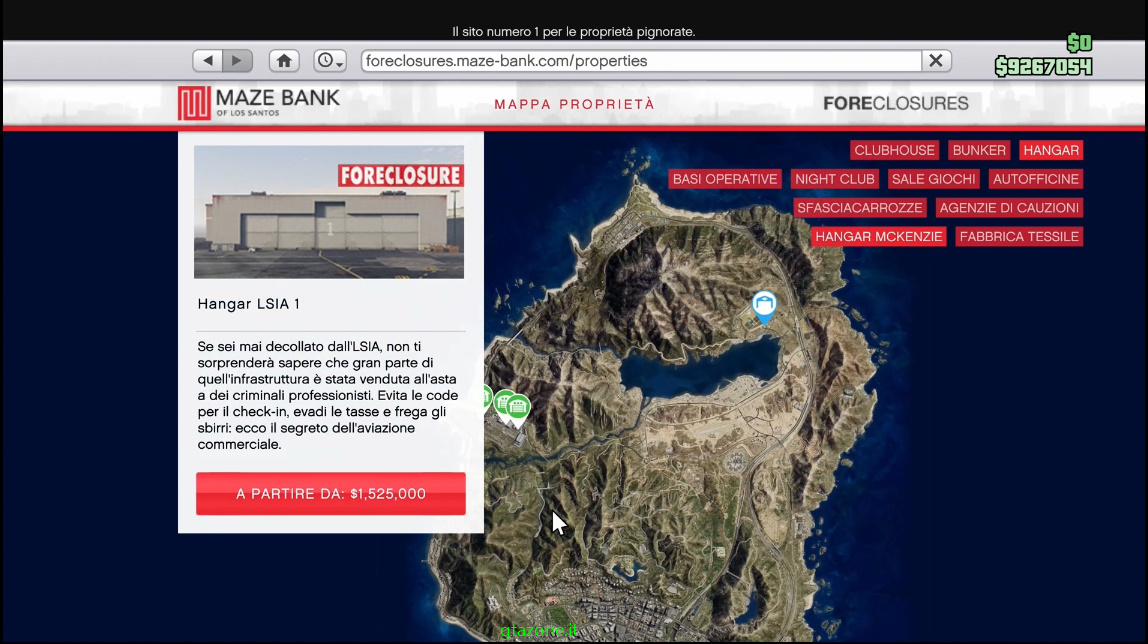The height and width of the screenshot is (644, 1148).
Task: Click the Foreclosures header link
Action: click(895, 103)
